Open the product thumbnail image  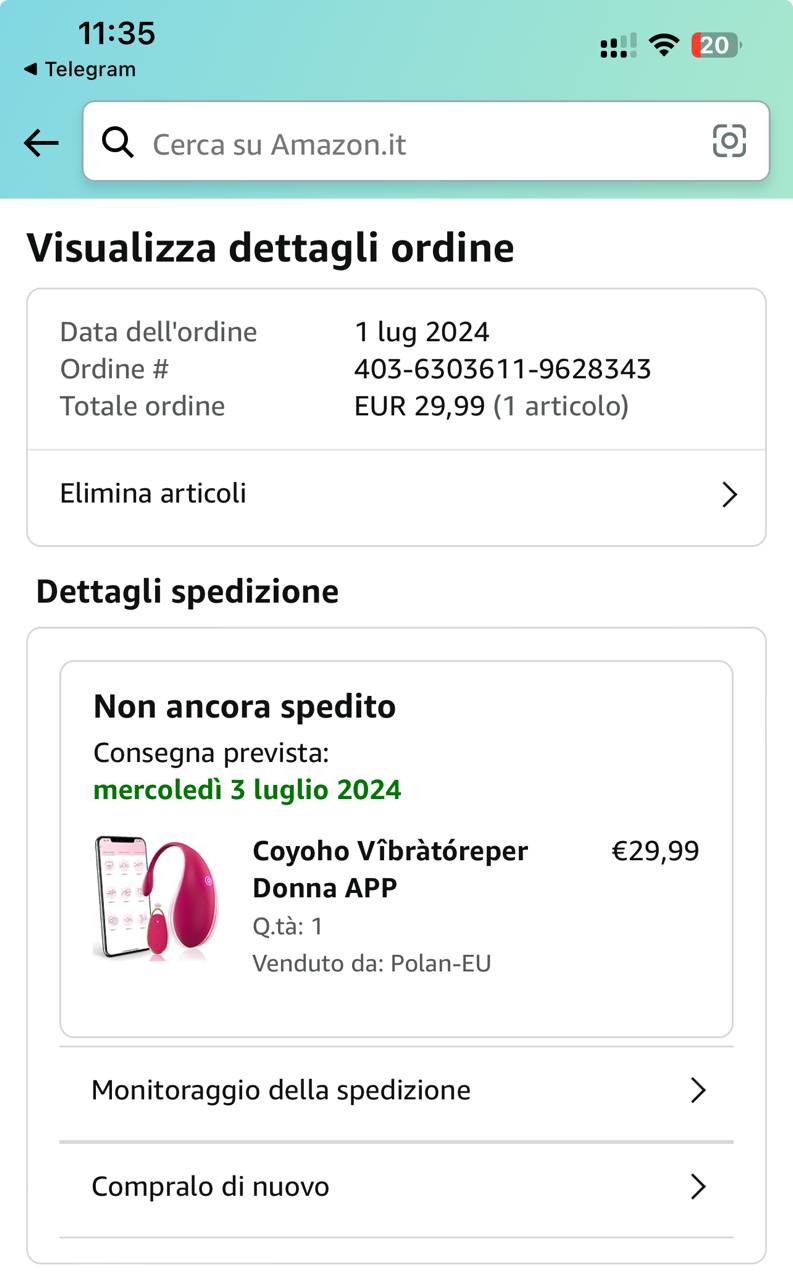point(160,898)
